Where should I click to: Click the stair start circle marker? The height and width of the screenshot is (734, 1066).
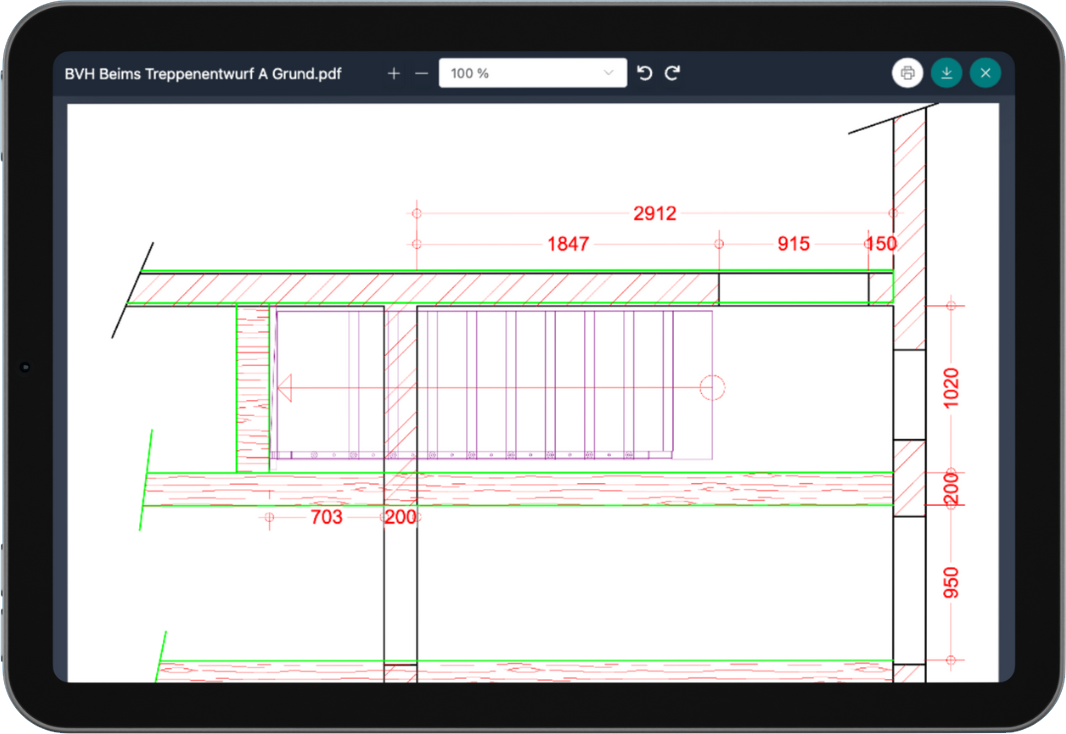pos(712,388)
